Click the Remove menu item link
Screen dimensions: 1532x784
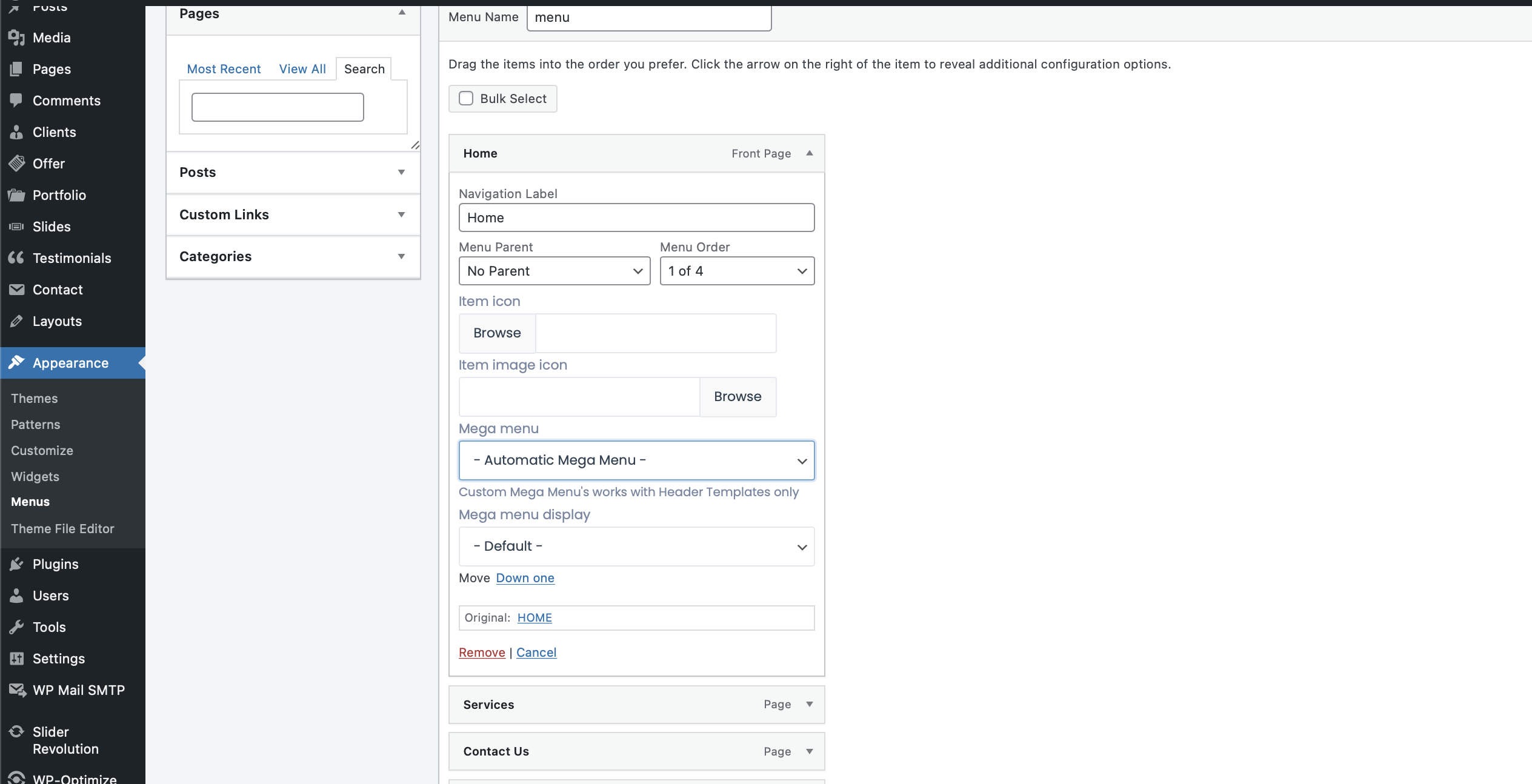(x=482, y=653)
